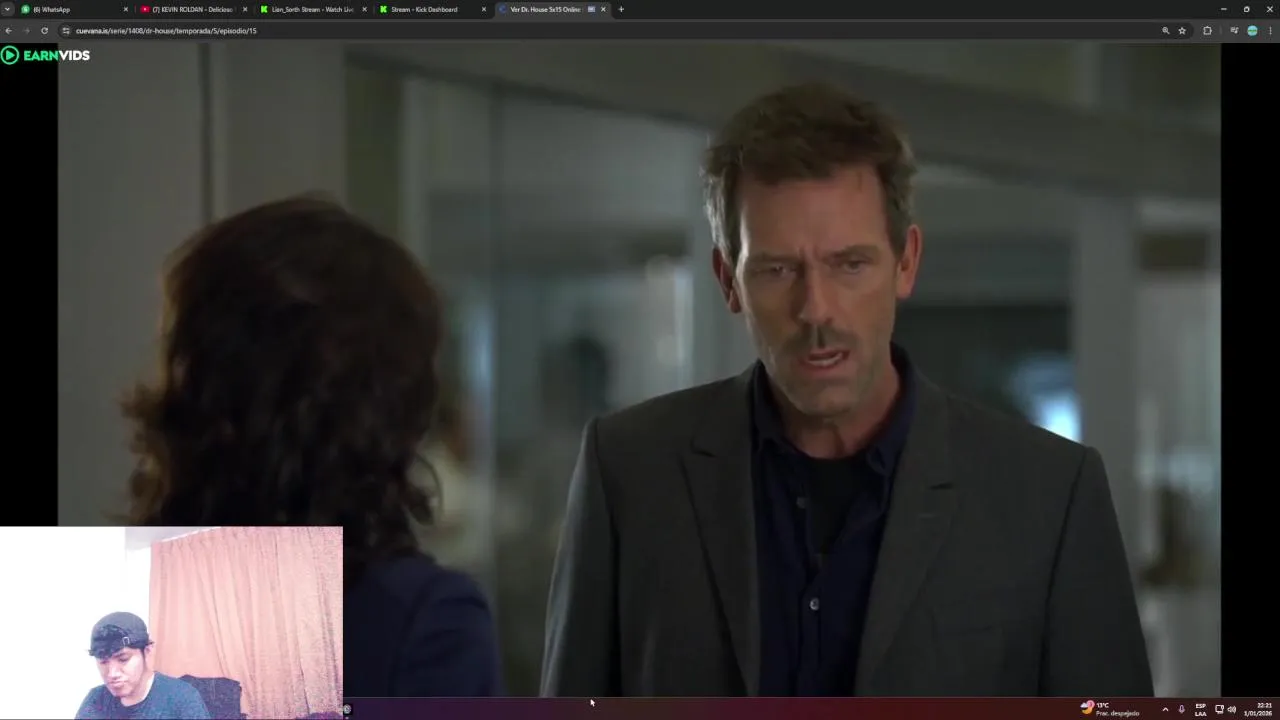This screenshot has height=720, width=1280.
Task: Change the ESP LAA keyboard language
Action: (1201, 709)
